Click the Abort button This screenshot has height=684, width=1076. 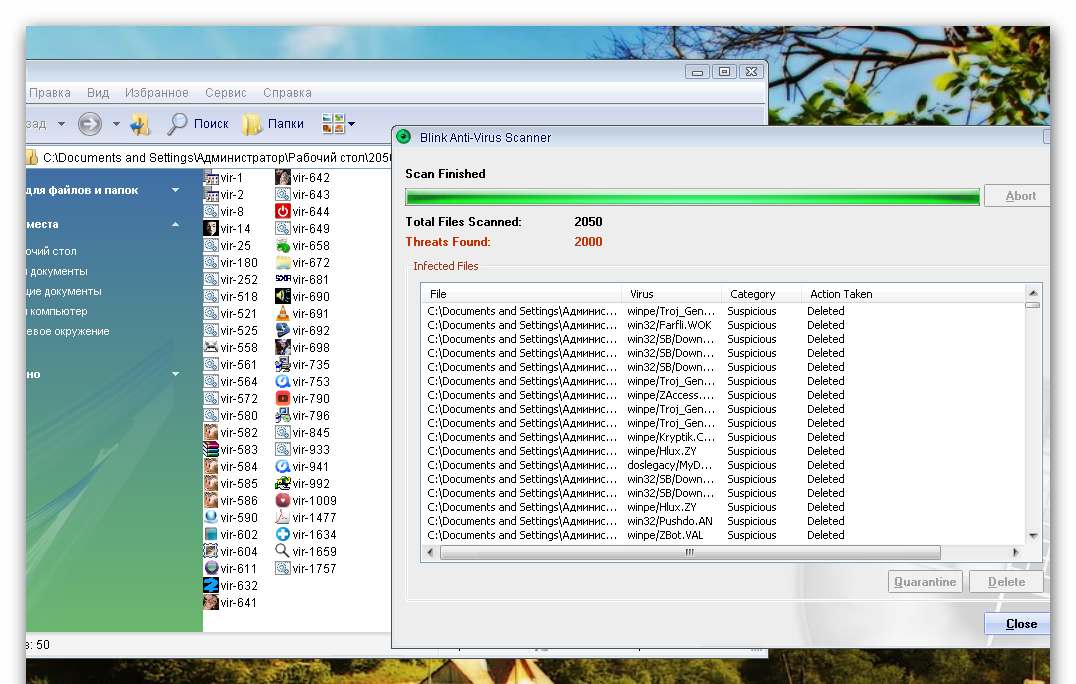[1017, 196]
